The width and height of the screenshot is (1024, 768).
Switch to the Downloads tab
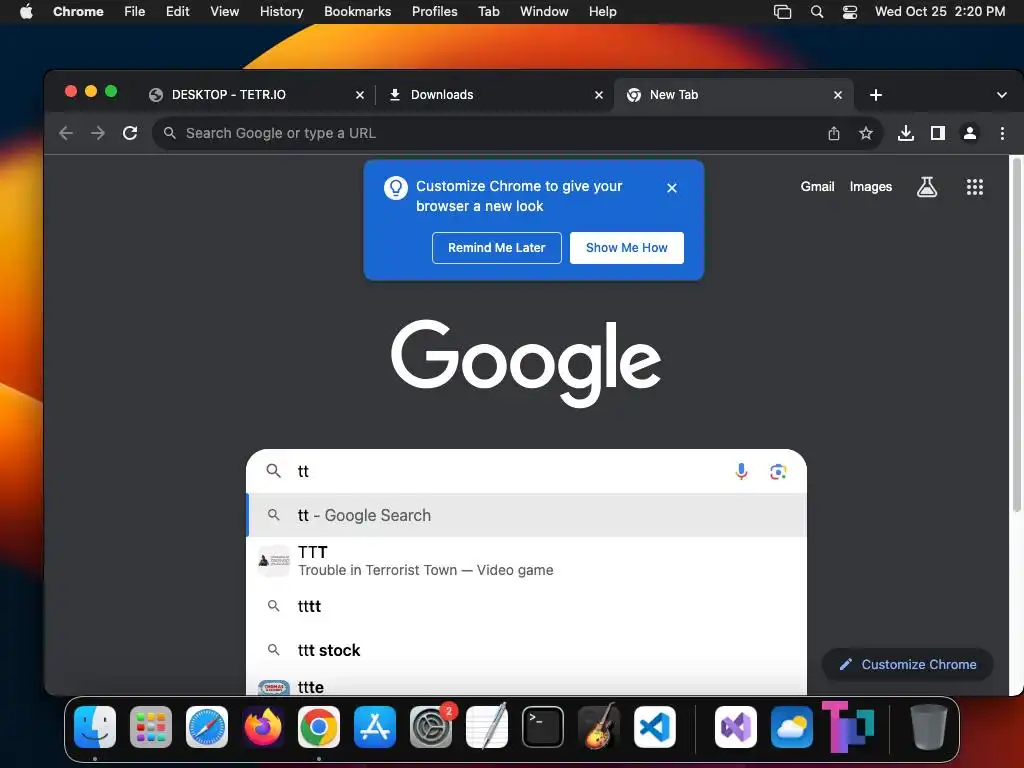[494, 95]
